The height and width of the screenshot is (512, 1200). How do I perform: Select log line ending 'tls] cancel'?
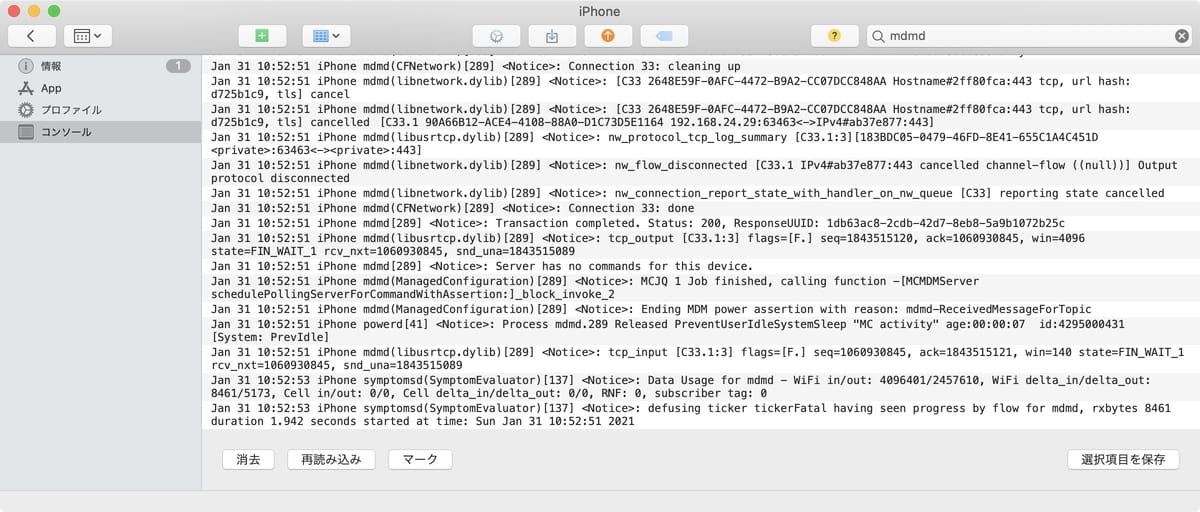point(700,87)
